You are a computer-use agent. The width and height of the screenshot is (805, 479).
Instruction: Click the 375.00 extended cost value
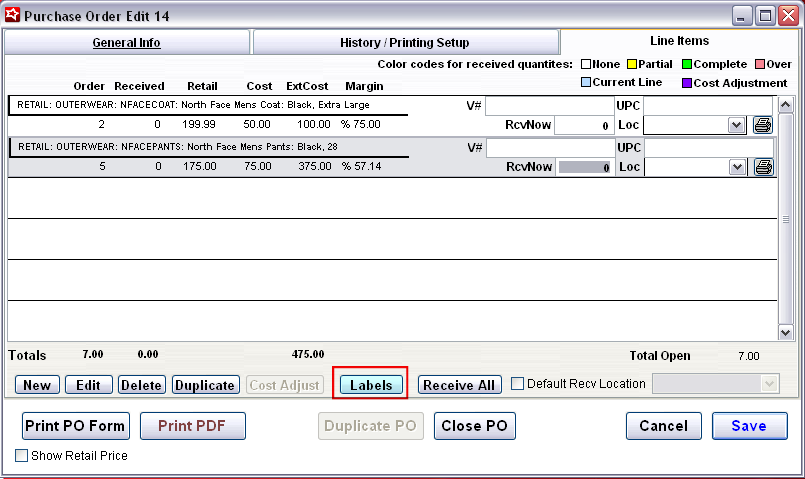pos(315,166)
